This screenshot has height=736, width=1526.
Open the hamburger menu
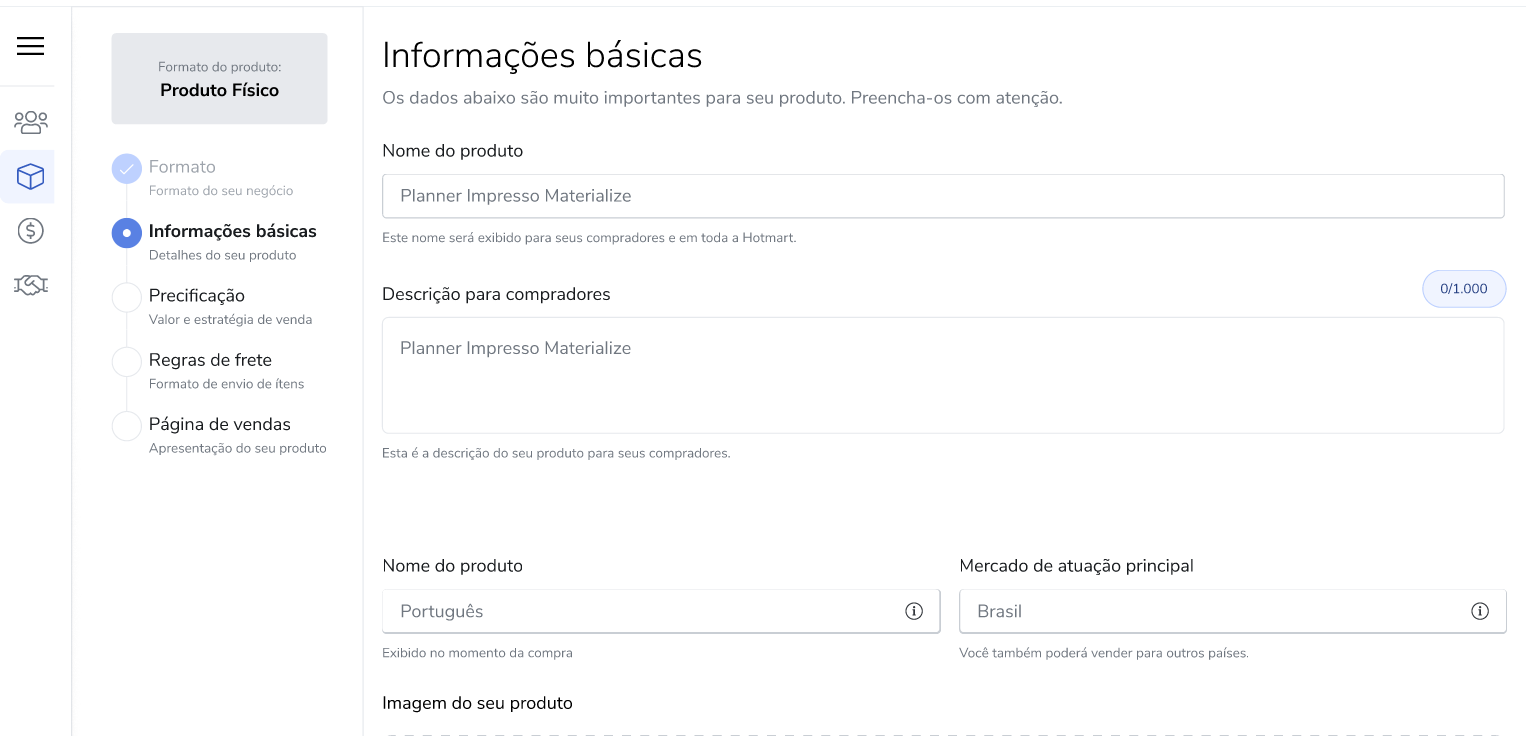30,46
